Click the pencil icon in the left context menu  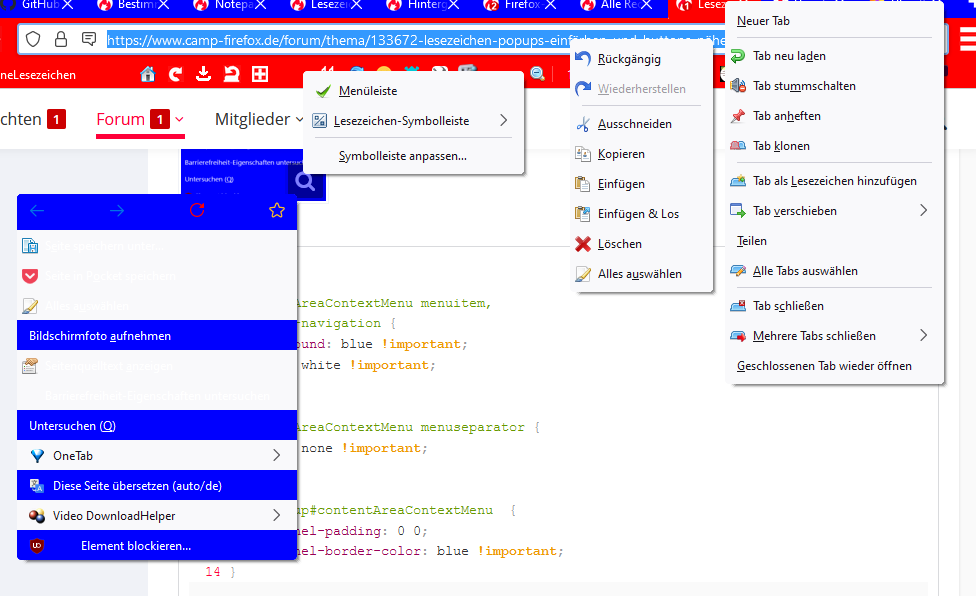click(30, 305)
